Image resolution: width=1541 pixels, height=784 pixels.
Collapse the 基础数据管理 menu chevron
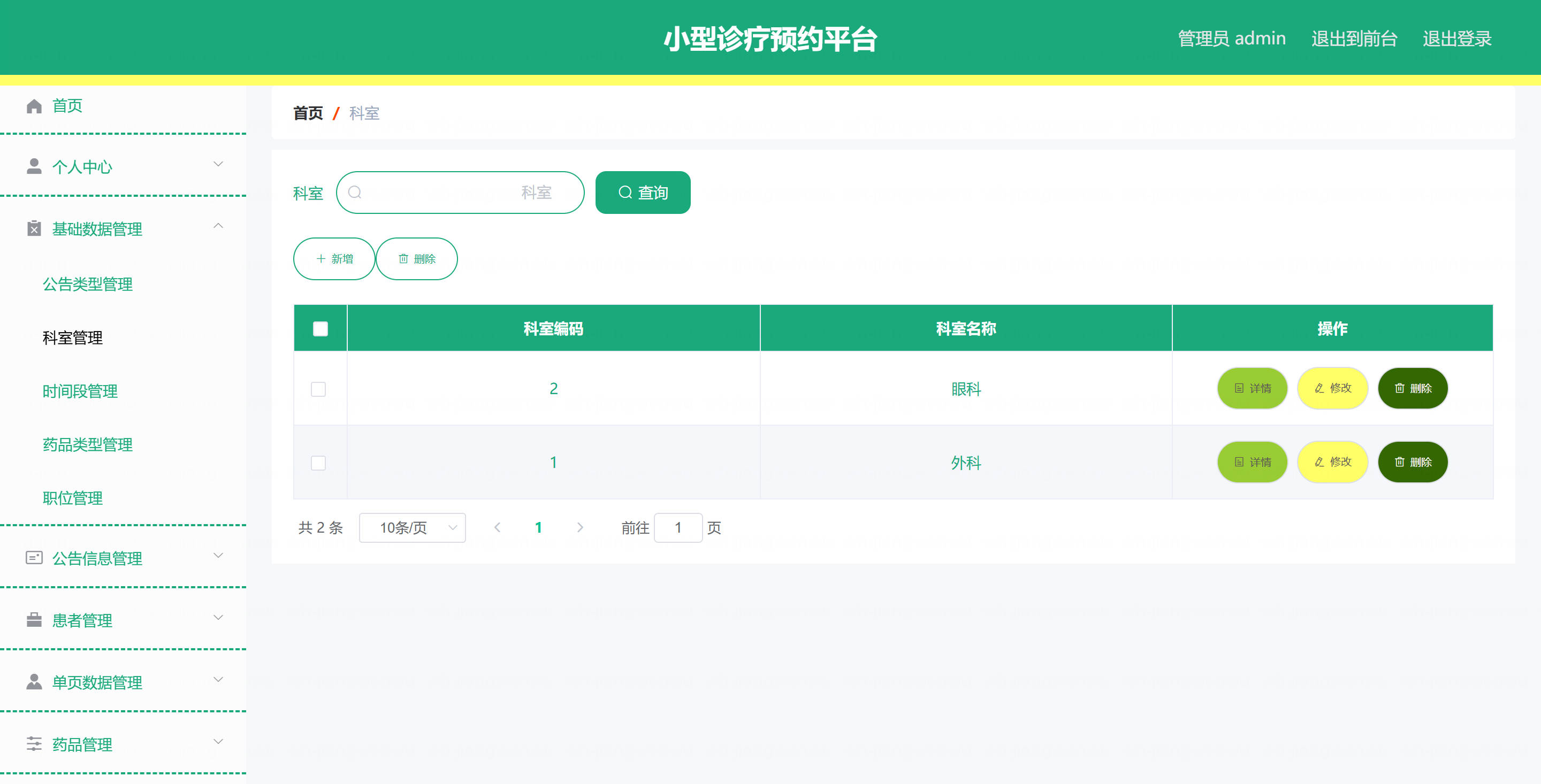pyautogui.click(x=218, y=226)
